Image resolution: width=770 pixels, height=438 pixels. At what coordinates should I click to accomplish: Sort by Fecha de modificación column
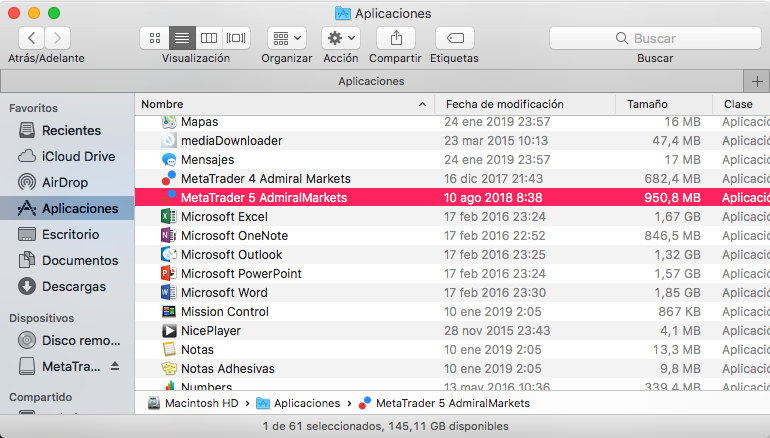[524, 104]
